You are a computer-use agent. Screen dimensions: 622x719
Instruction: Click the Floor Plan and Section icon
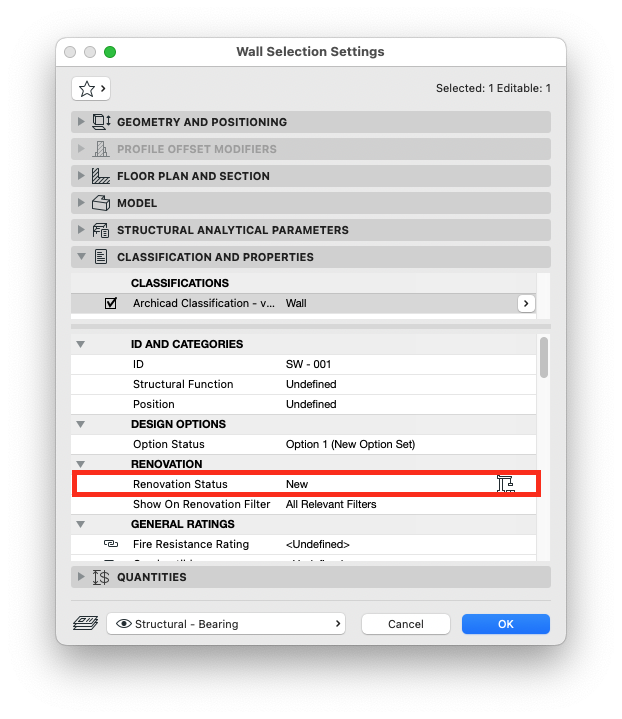(x=101, y=176)
